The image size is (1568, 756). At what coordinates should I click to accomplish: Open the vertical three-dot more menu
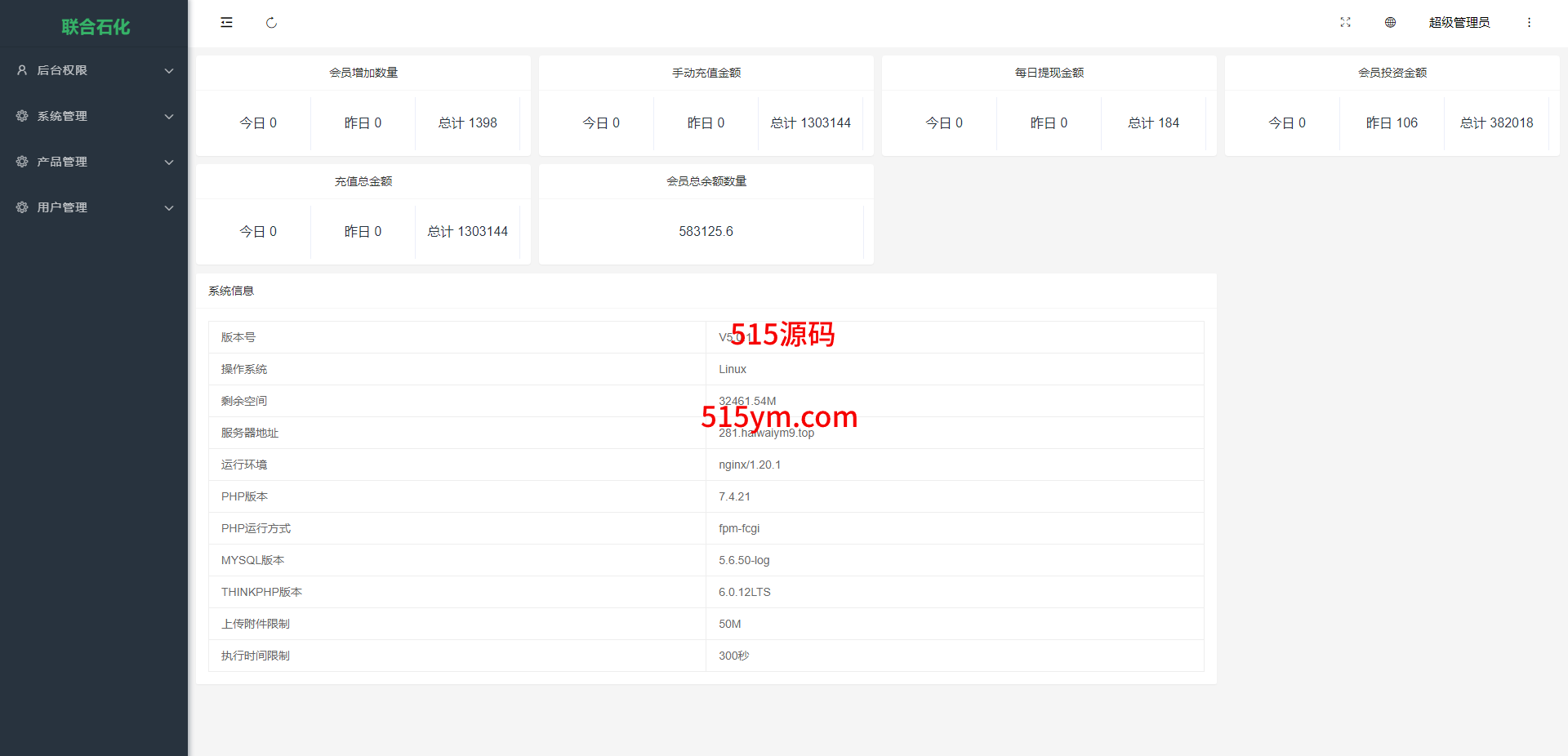(x=1529, y=23)
